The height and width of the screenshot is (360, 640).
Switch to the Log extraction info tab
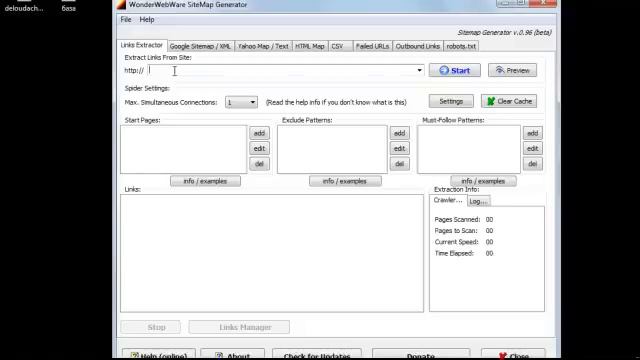478,201
